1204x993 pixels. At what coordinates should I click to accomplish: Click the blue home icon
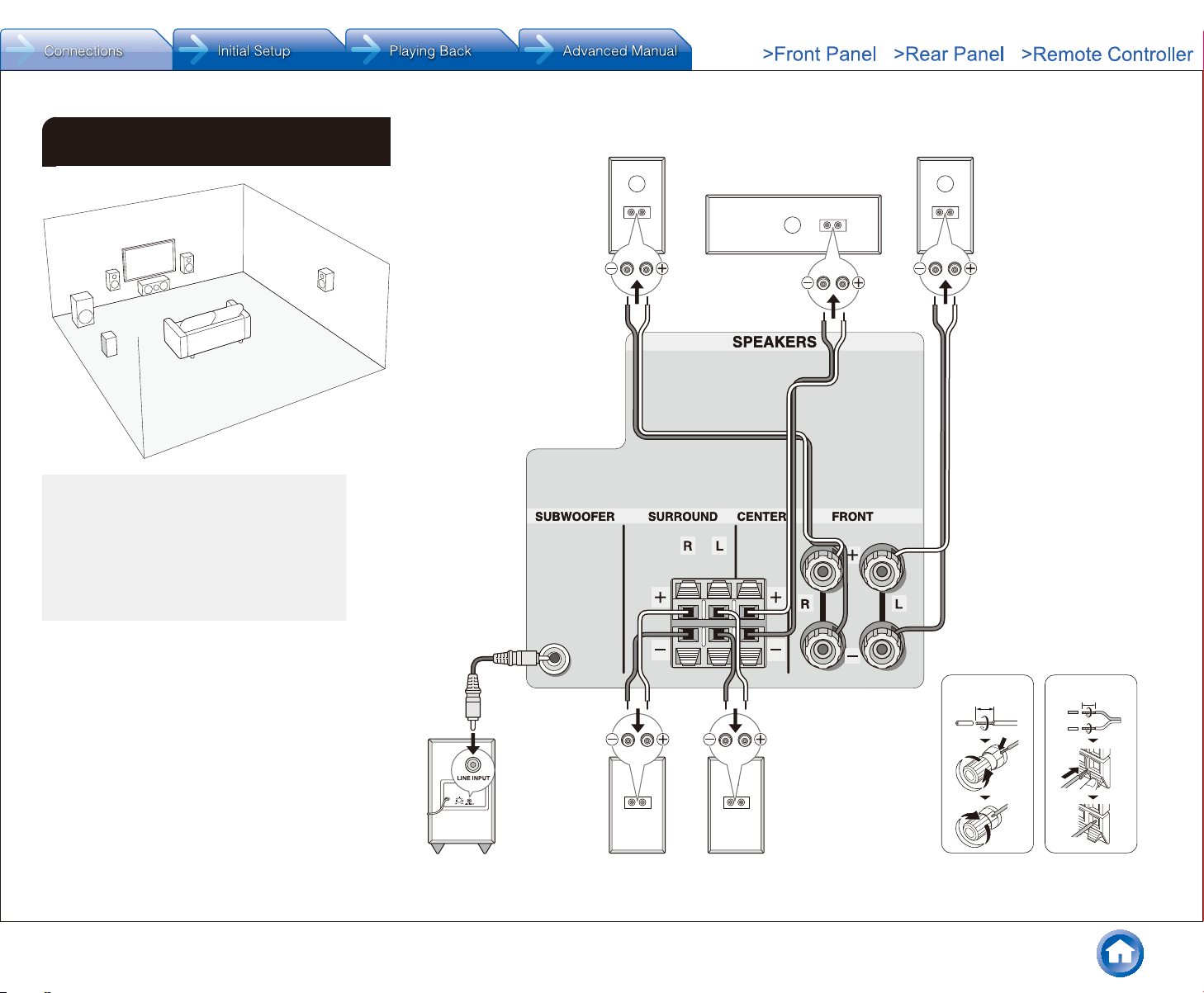click(x=1120, y=953)
